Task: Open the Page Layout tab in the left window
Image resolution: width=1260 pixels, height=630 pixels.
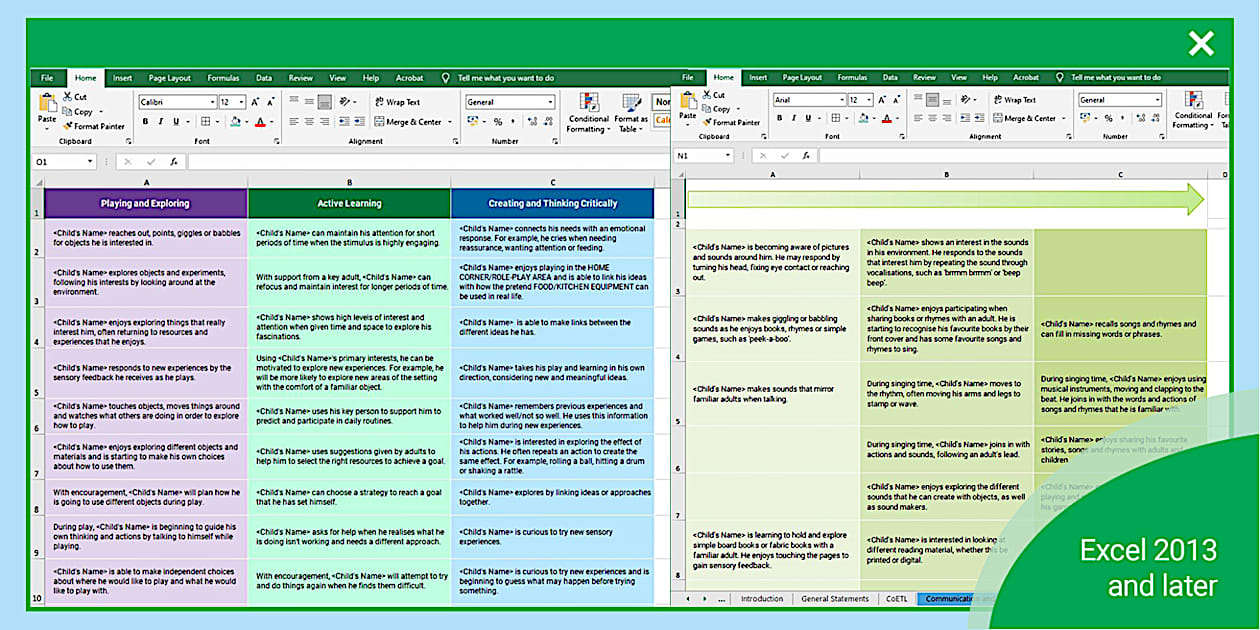Action: (x=169, y=78)
